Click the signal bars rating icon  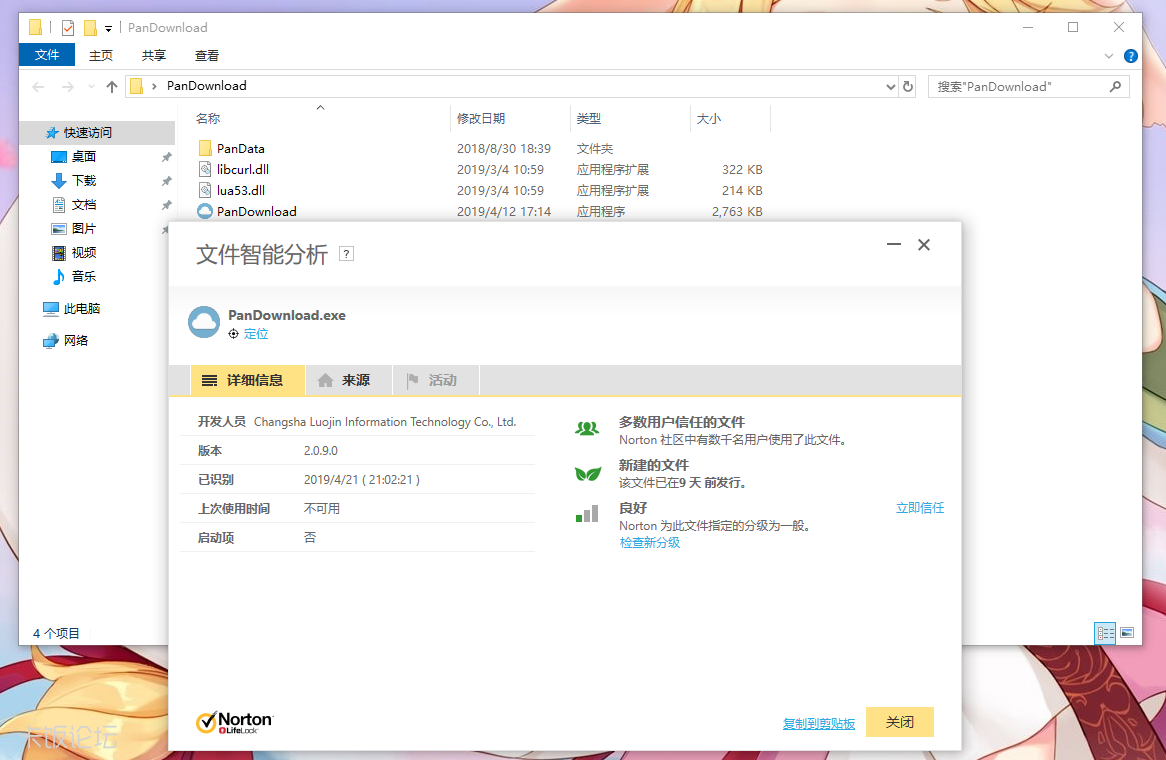(x=587, y=514)
